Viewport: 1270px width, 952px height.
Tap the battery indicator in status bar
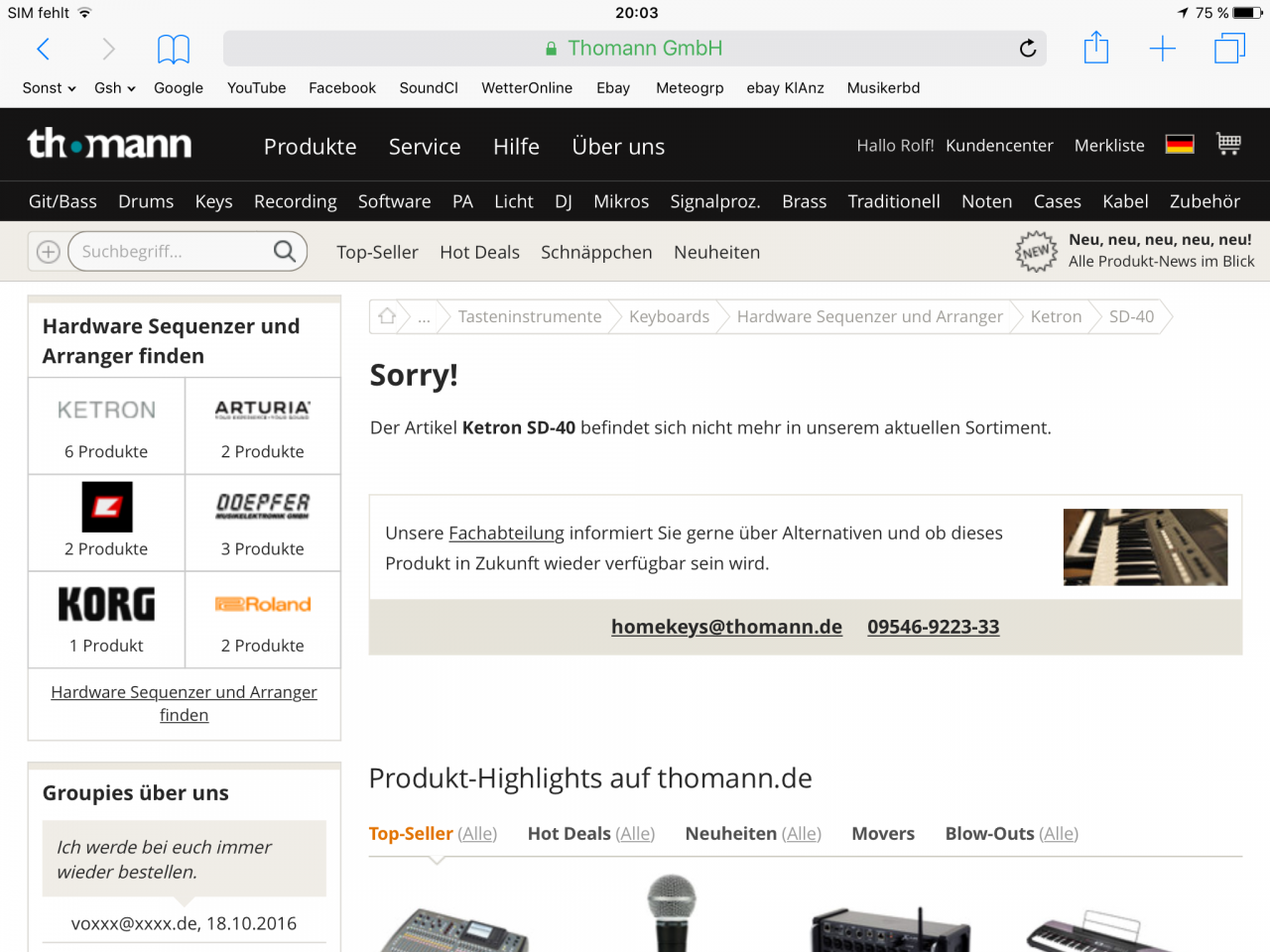(x=1248, y=13)
